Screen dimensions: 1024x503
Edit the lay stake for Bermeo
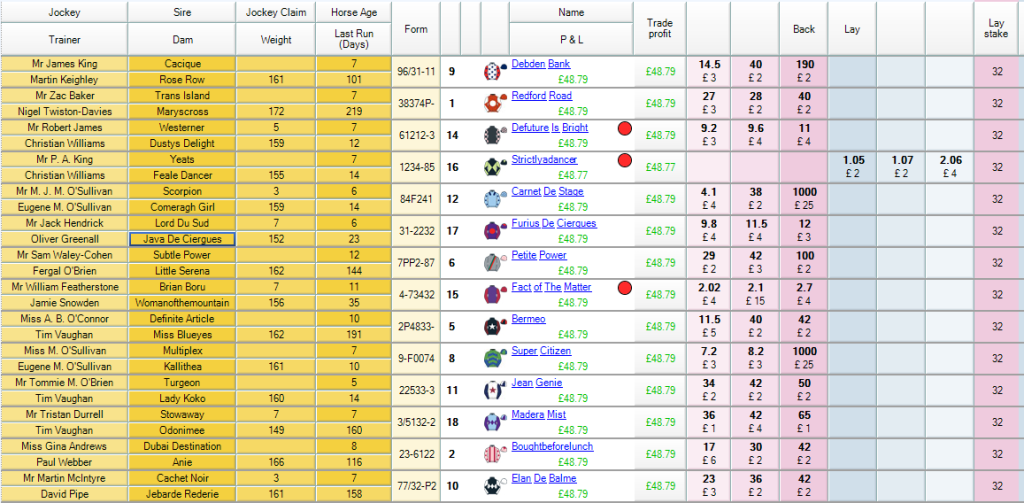pos(997,327)
